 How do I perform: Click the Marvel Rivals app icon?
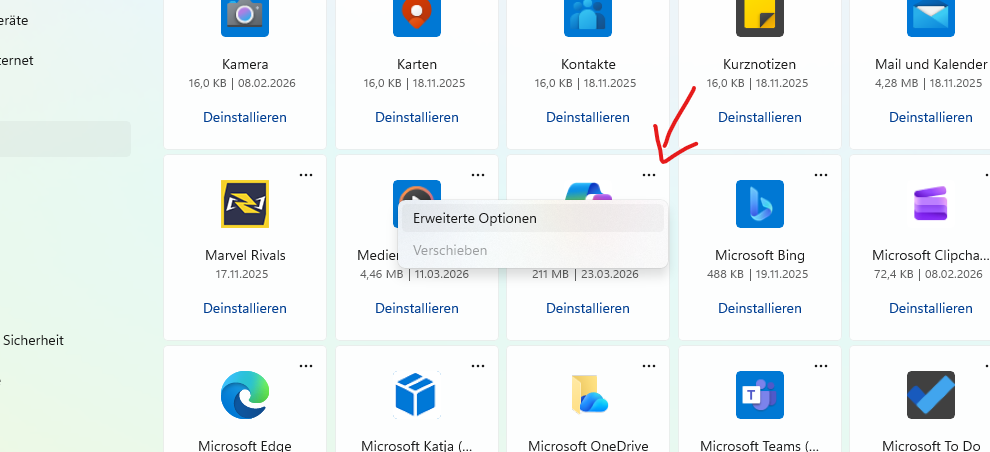245,204
